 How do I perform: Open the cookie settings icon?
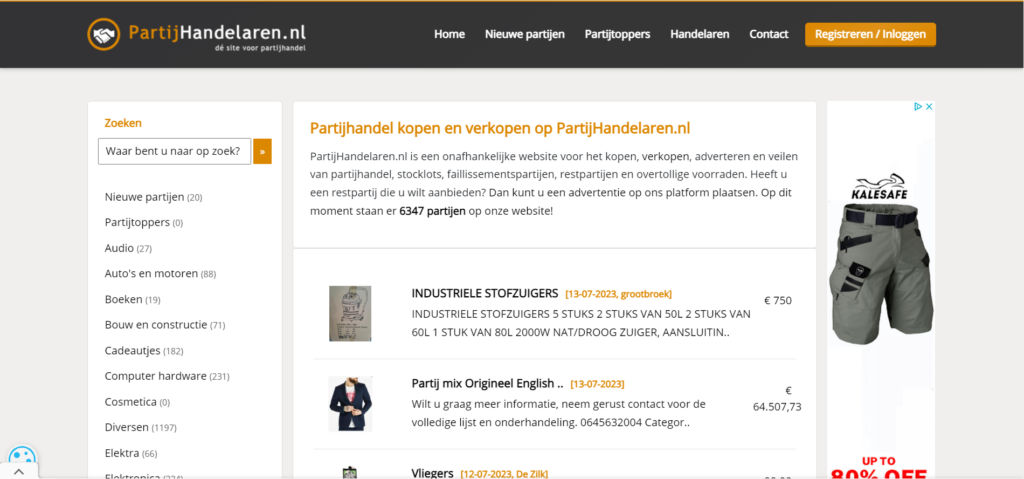point(22,456)
